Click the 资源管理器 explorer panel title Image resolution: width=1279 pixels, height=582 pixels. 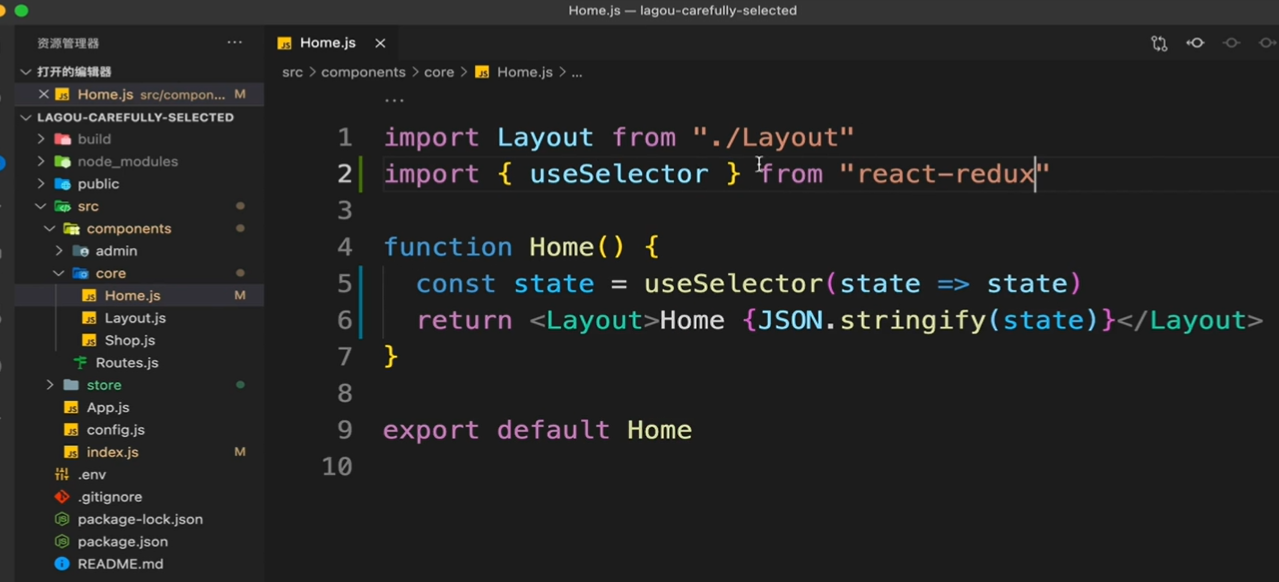[x=68, y=43]
